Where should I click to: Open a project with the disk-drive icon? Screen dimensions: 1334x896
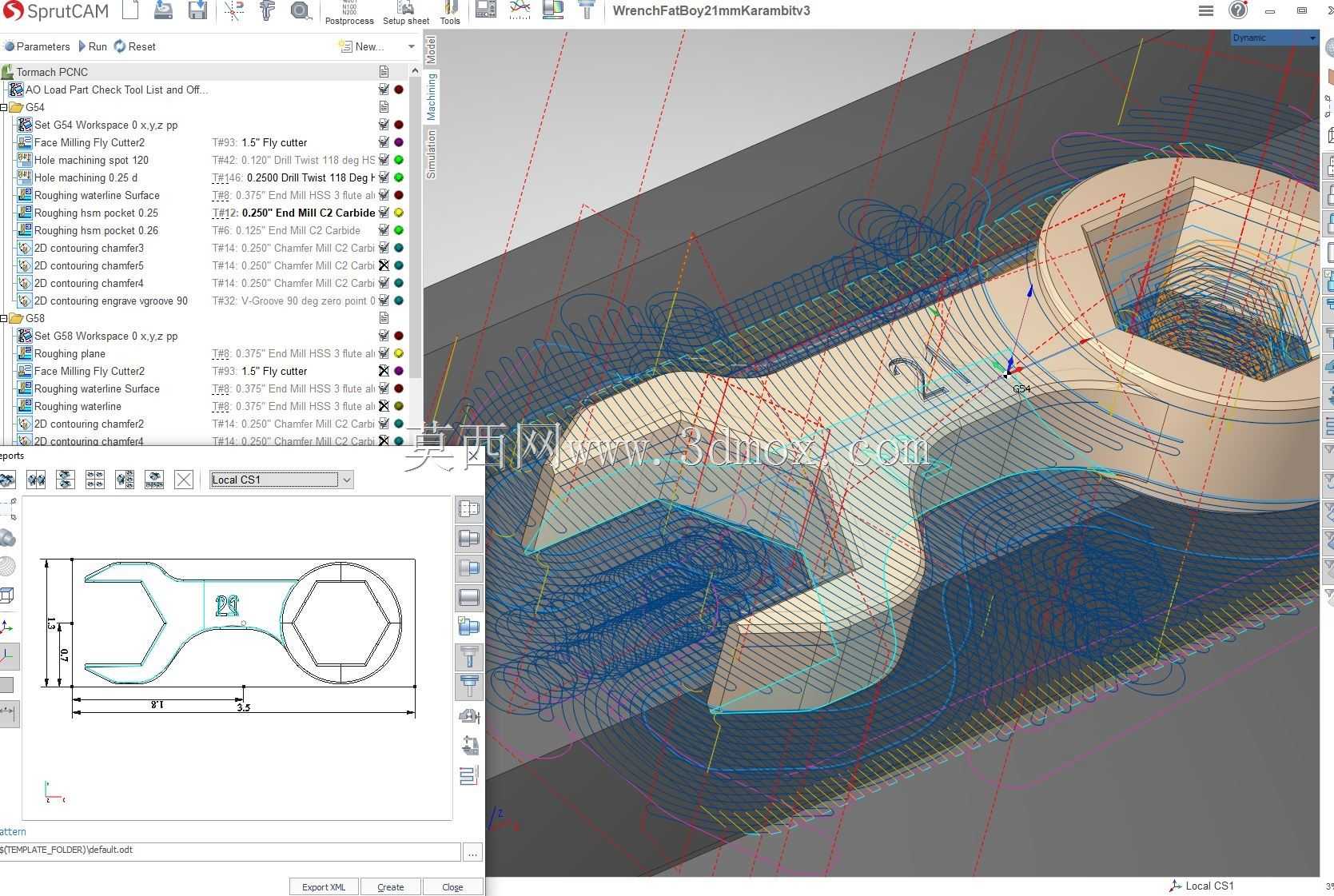(x=163, y=10)
